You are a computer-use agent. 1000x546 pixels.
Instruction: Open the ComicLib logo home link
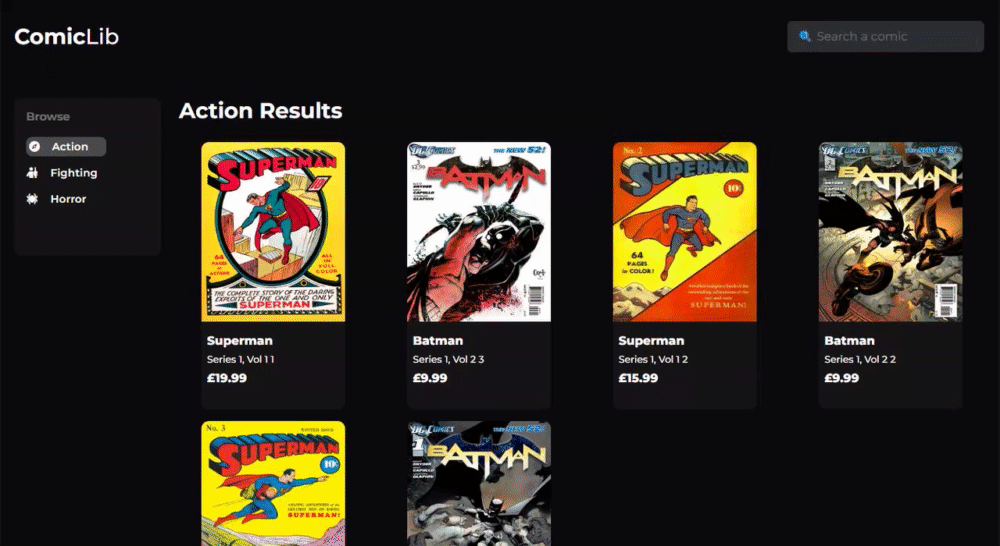66,36
